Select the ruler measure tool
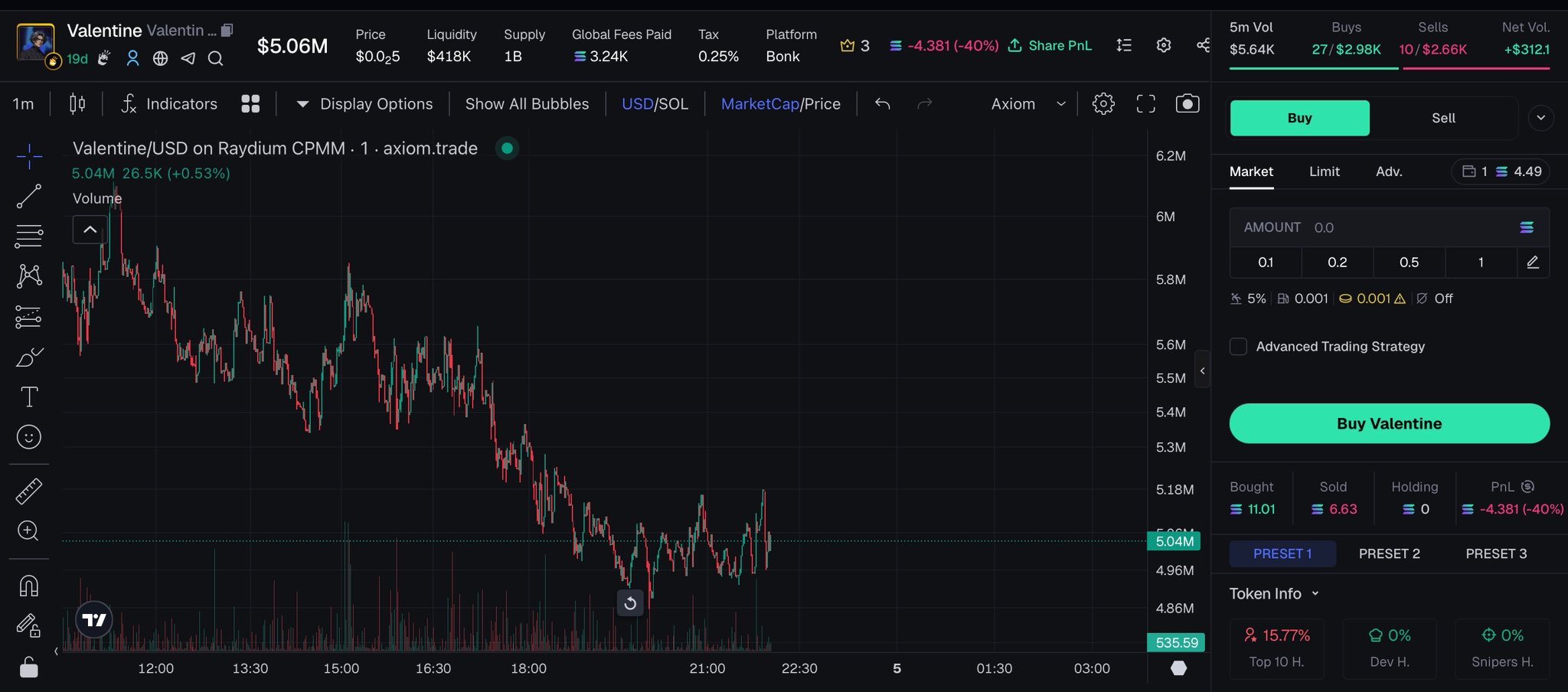 [x=29, y=491]
